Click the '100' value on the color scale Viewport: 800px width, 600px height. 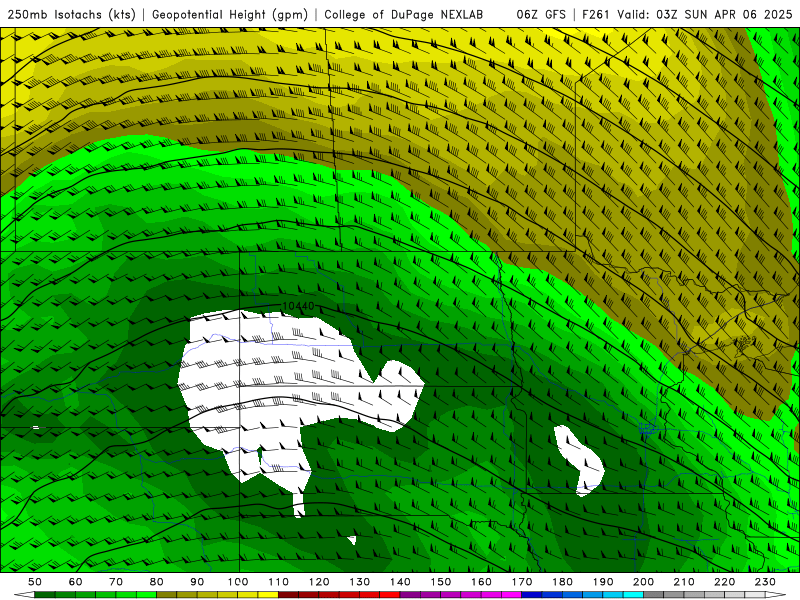238,582
